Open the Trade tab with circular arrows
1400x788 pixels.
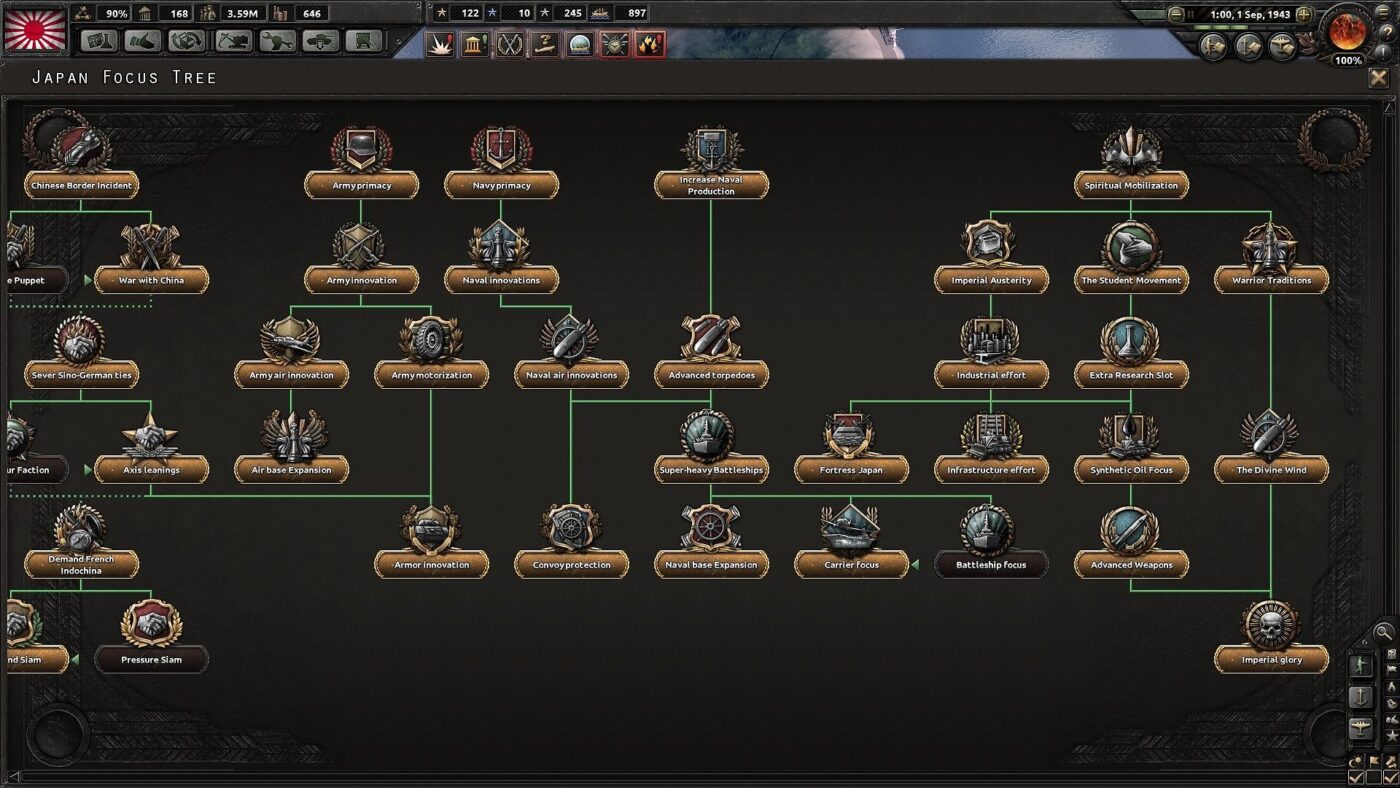(x=187, y=42)
